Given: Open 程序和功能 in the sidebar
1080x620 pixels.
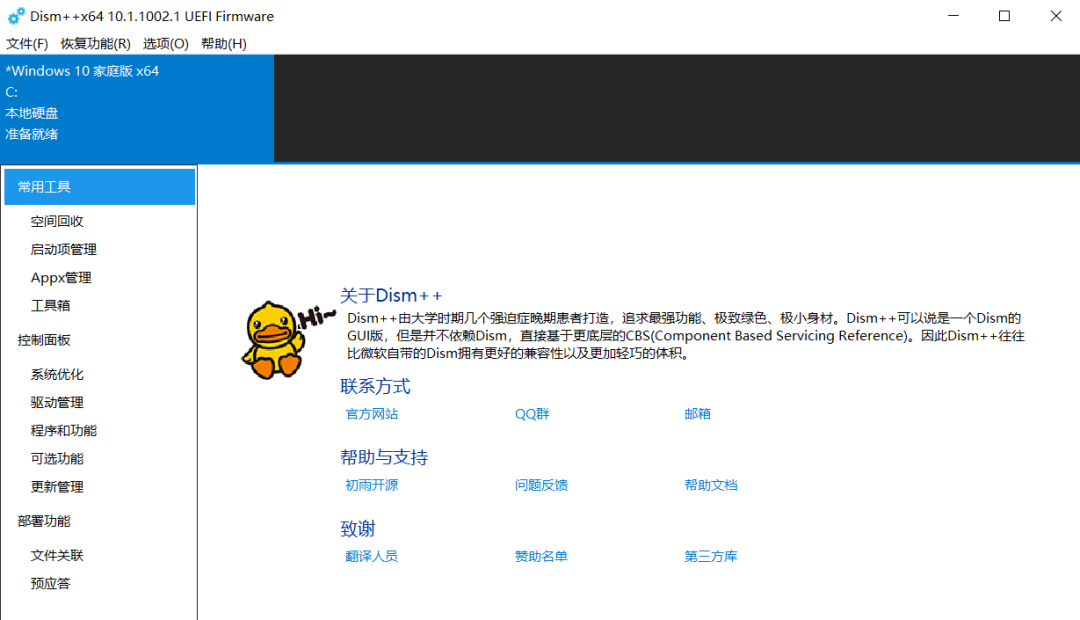Looking at the screenshot, I should (x=63, y=431).
